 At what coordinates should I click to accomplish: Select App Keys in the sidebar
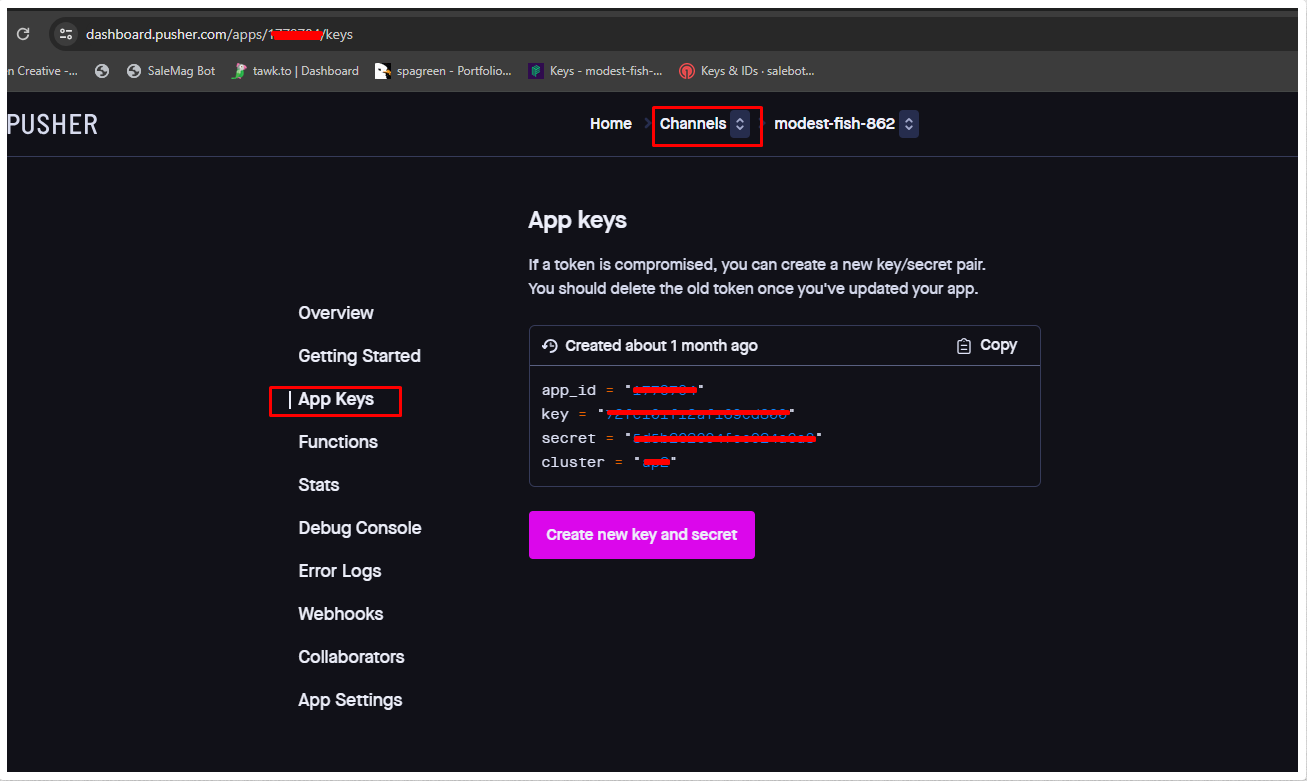336,399
